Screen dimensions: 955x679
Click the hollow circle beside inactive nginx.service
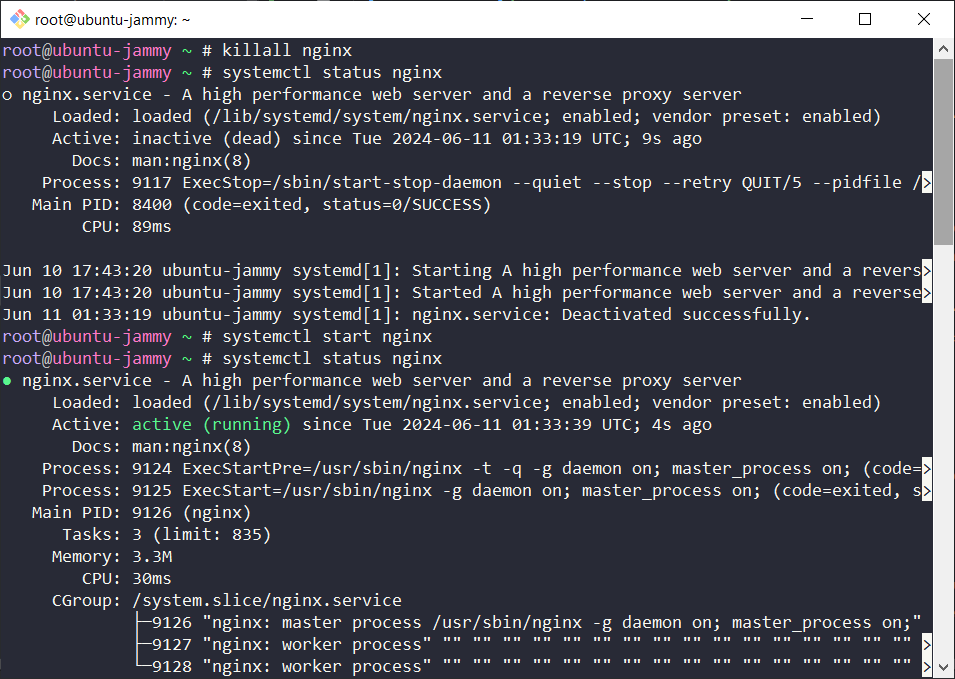[8, 95]
